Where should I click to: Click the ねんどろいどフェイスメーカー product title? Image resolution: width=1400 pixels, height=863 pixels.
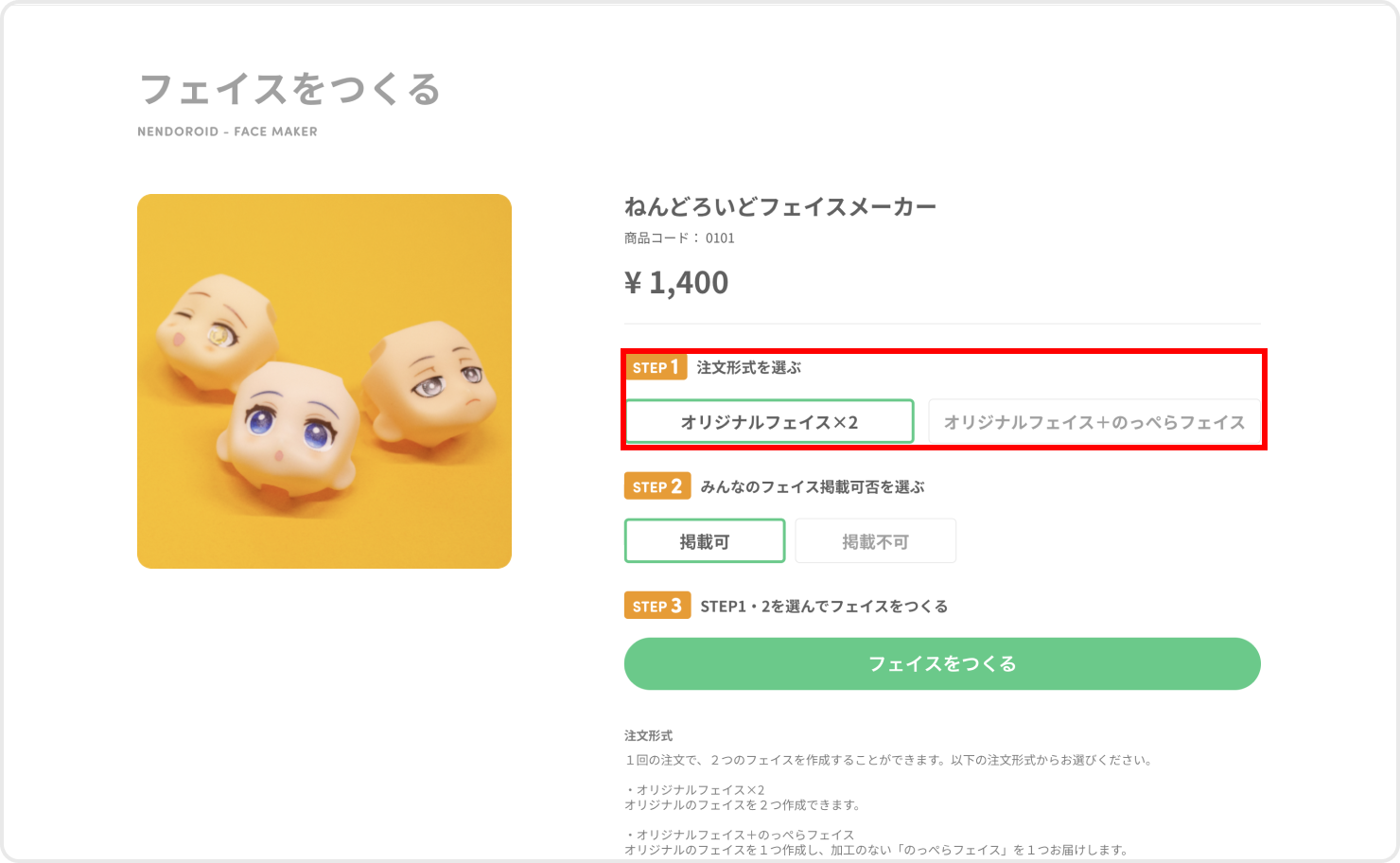tap(780, 206)
